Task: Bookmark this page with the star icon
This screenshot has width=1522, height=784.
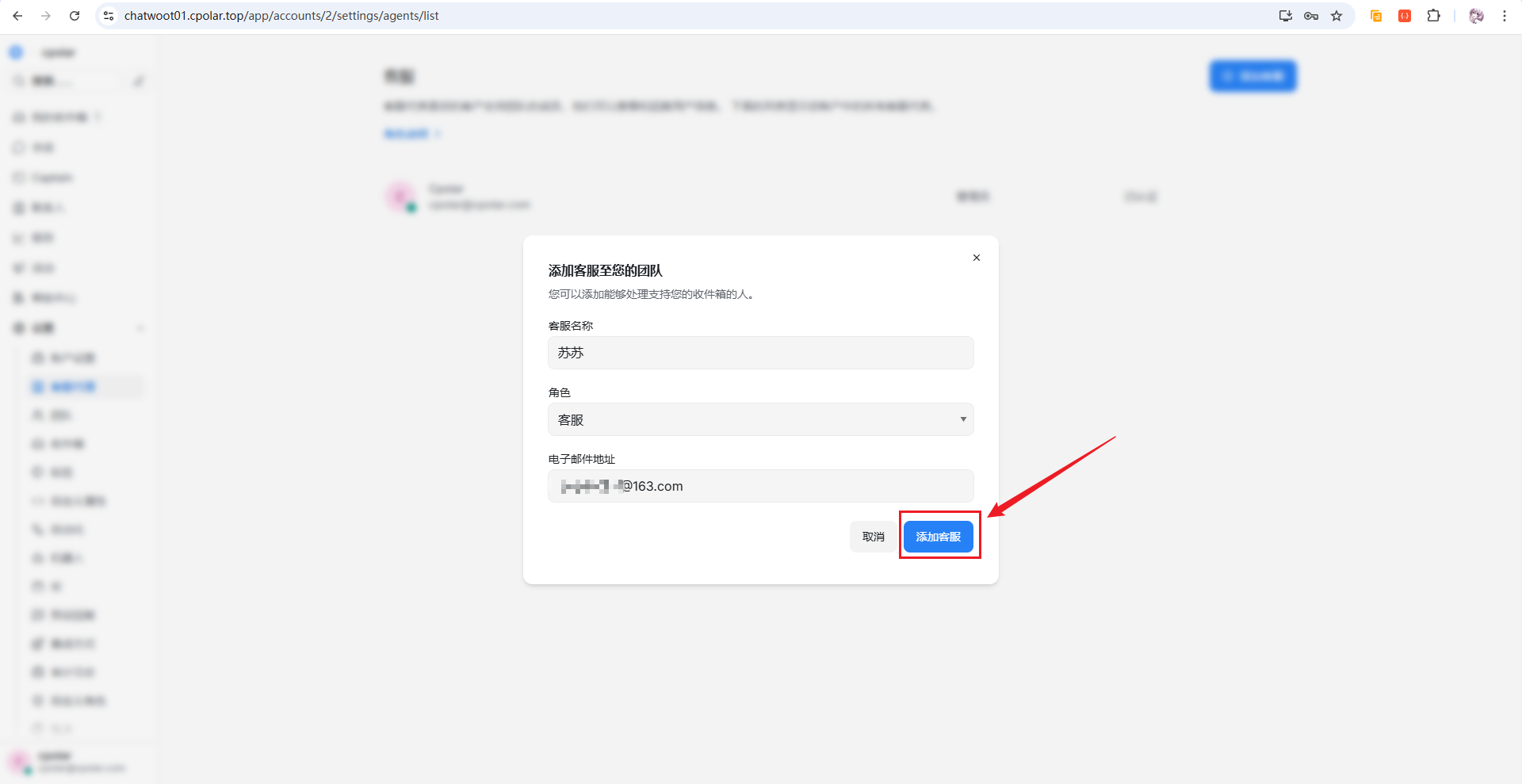Action: pyautogui.click(x=1337, y=16)
